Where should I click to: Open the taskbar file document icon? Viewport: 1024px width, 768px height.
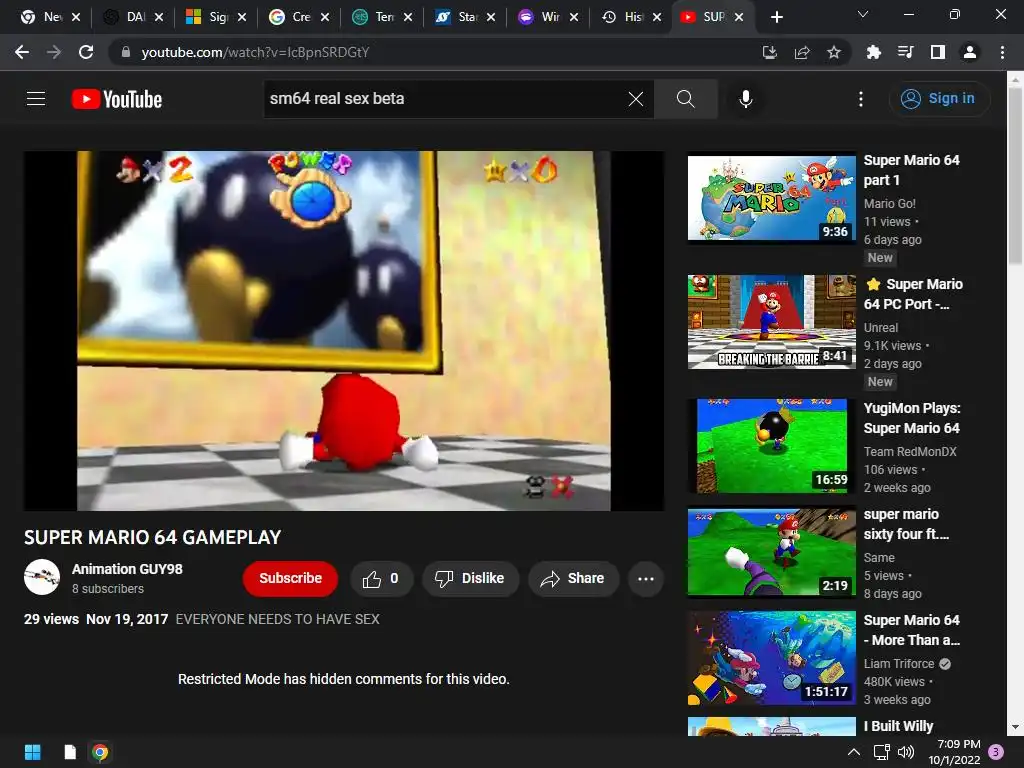point(70,752)
